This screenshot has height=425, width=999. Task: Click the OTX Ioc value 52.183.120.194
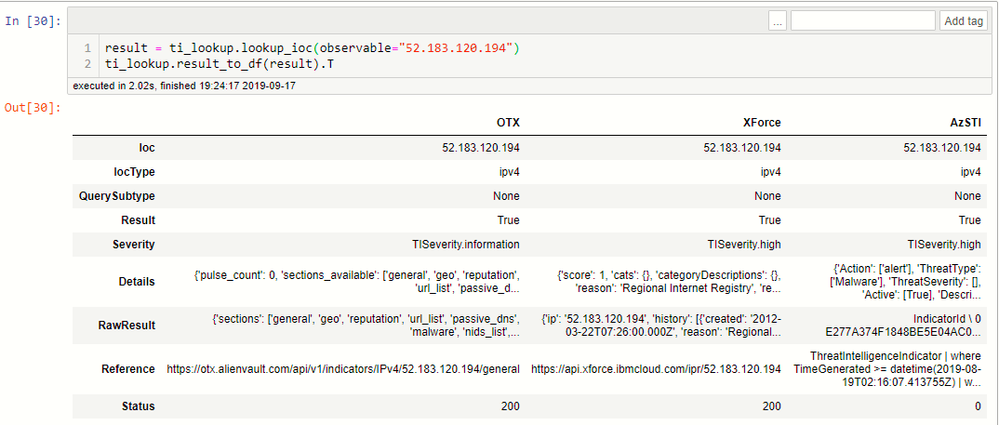click(x=481, y=148)
